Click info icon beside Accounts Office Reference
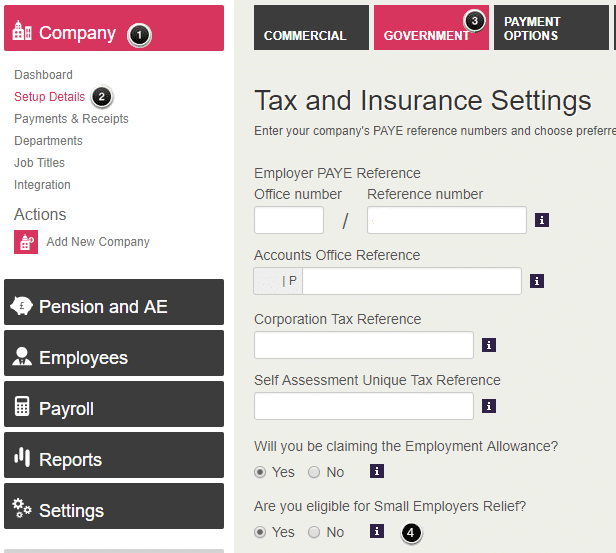The image size is (616, 553). (x=536, y=281)
